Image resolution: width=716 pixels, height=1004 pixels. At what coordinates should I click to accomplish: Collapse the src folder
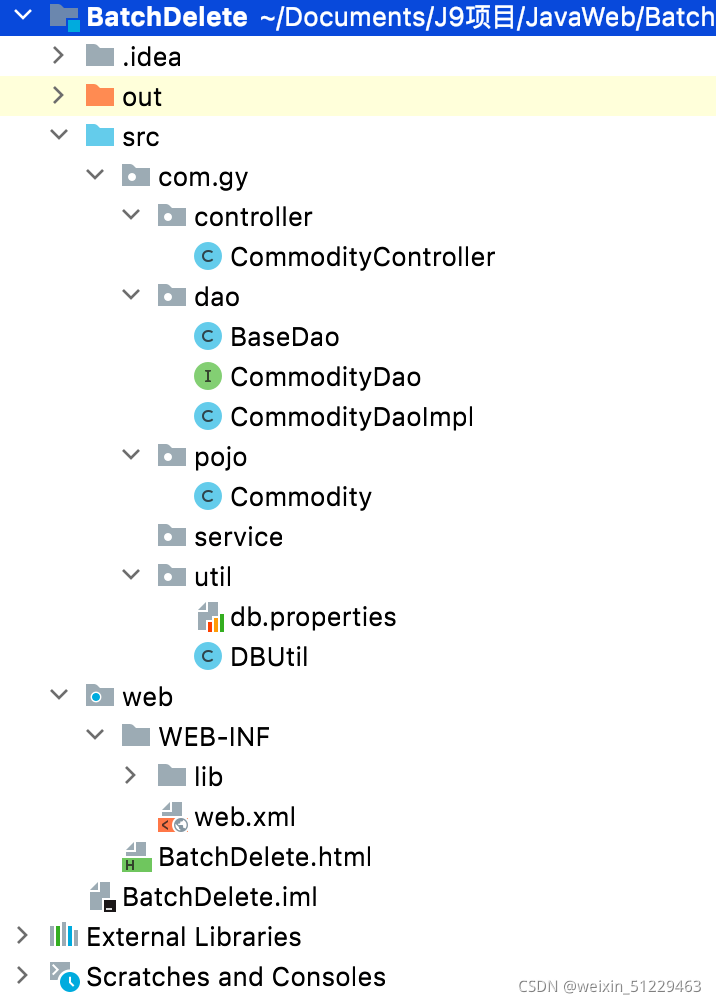coord(58,136)
